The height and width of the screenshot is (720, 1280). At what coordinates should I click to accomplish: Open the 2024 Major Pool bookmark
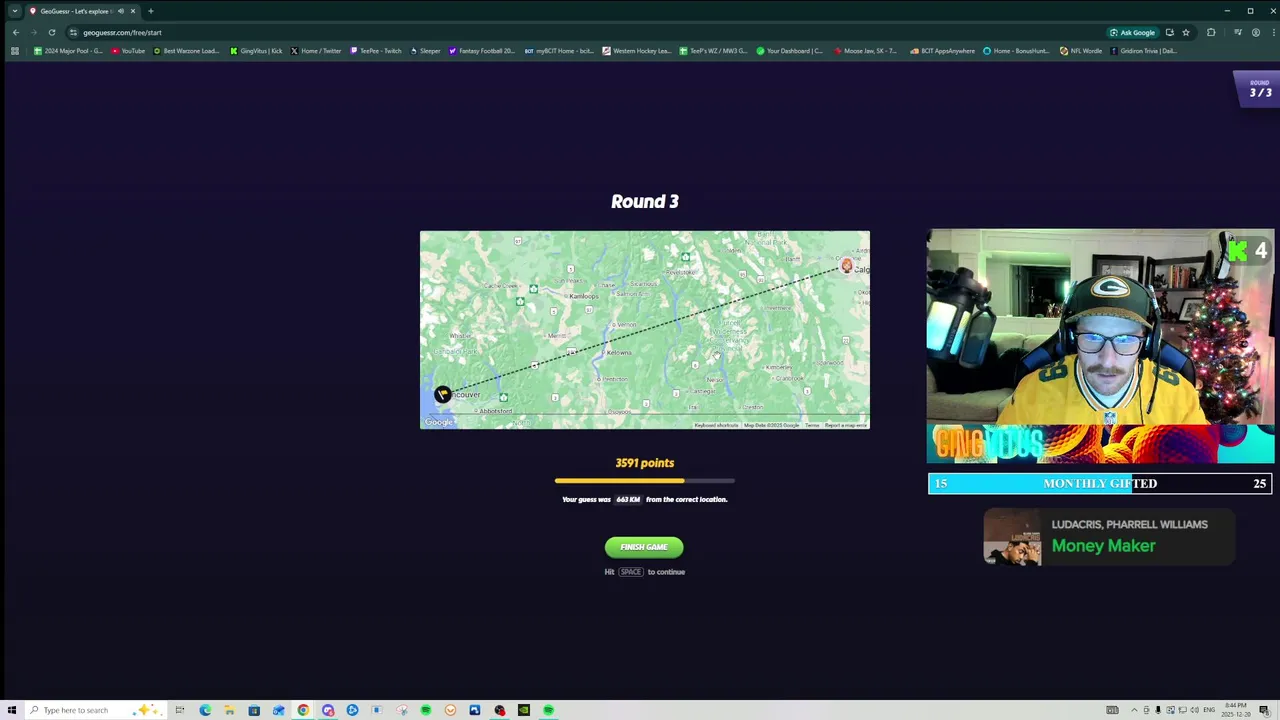tap(68, 51)
